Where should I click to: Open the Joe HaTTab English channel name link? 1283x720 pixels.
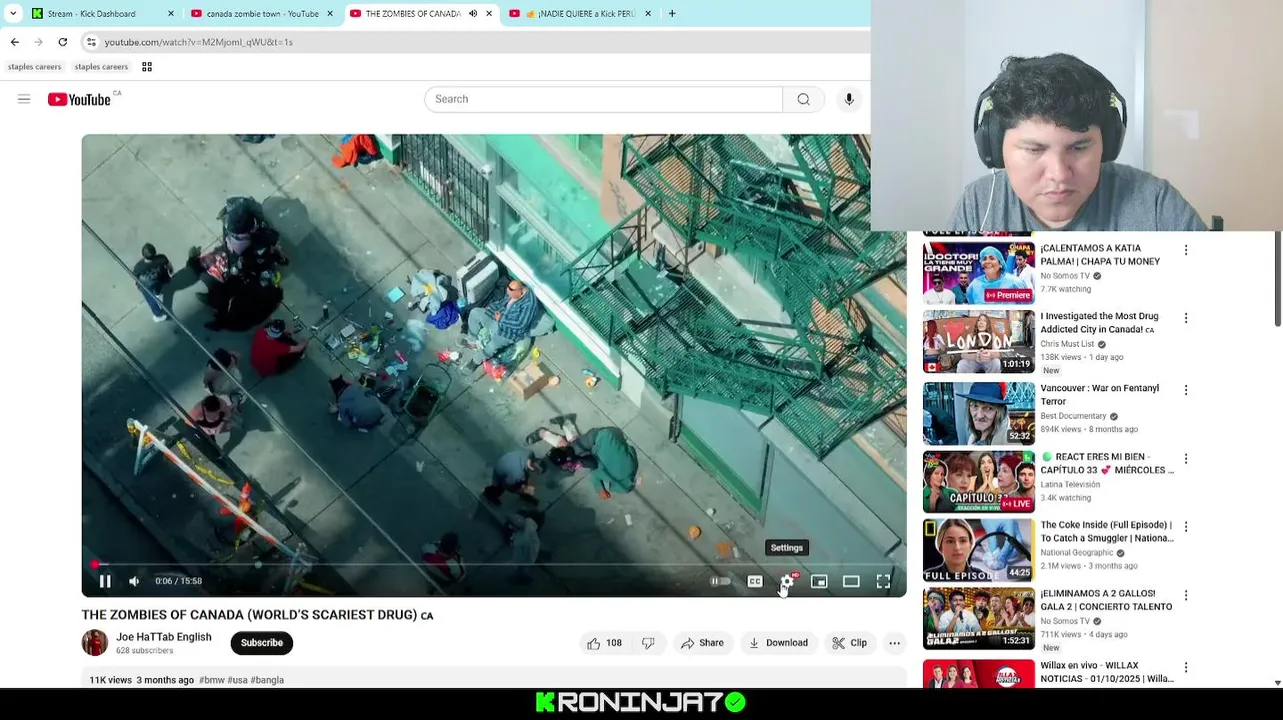(x=164, y=637)
